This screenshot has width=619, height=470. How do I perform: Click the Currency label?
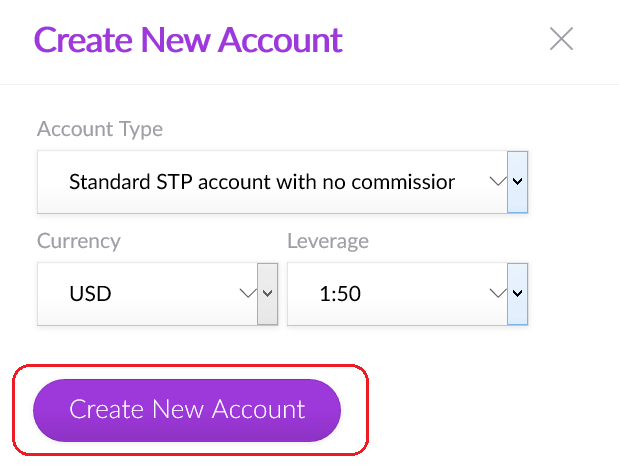79,241
